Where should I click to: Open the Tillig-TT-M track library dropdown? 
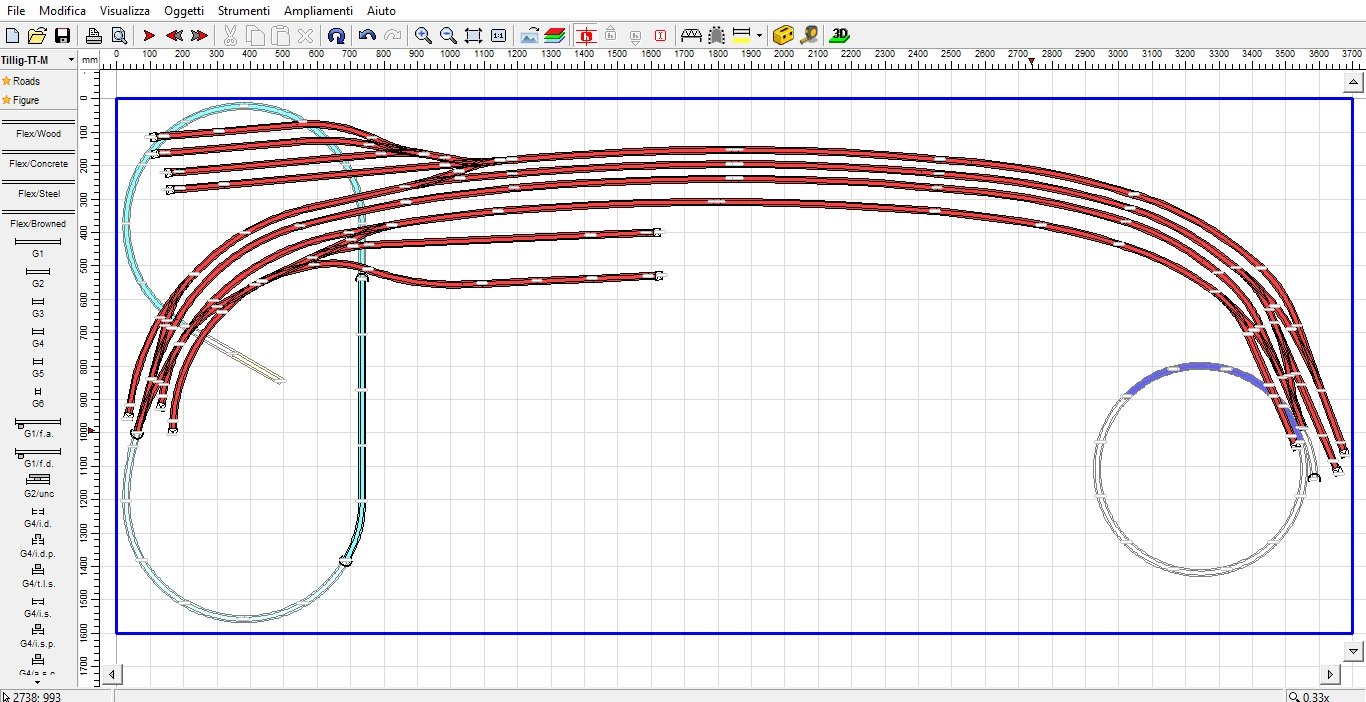coord(38,60)
